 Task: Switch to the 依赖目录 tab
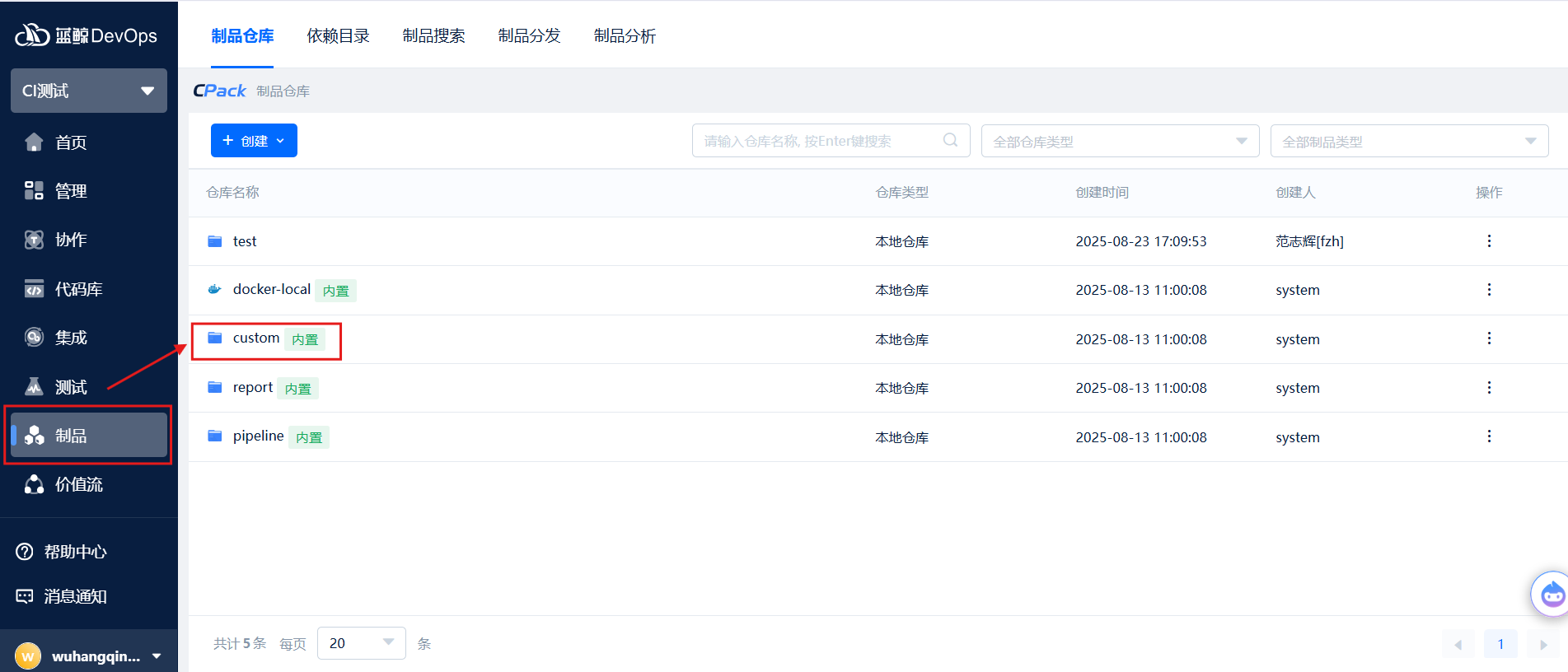338,35
